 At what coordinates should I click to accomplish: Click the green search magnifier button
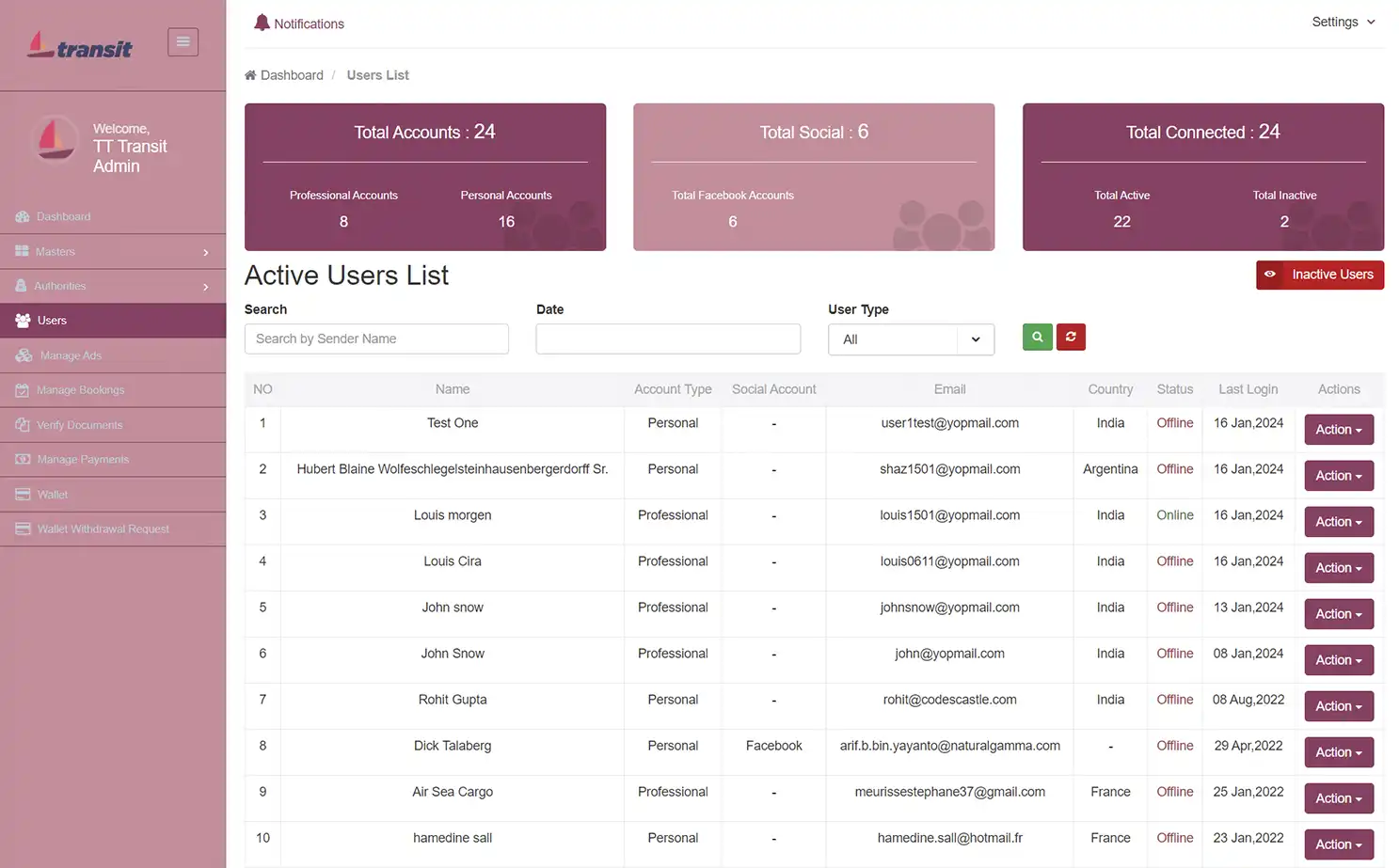(x=1037, y=337)
